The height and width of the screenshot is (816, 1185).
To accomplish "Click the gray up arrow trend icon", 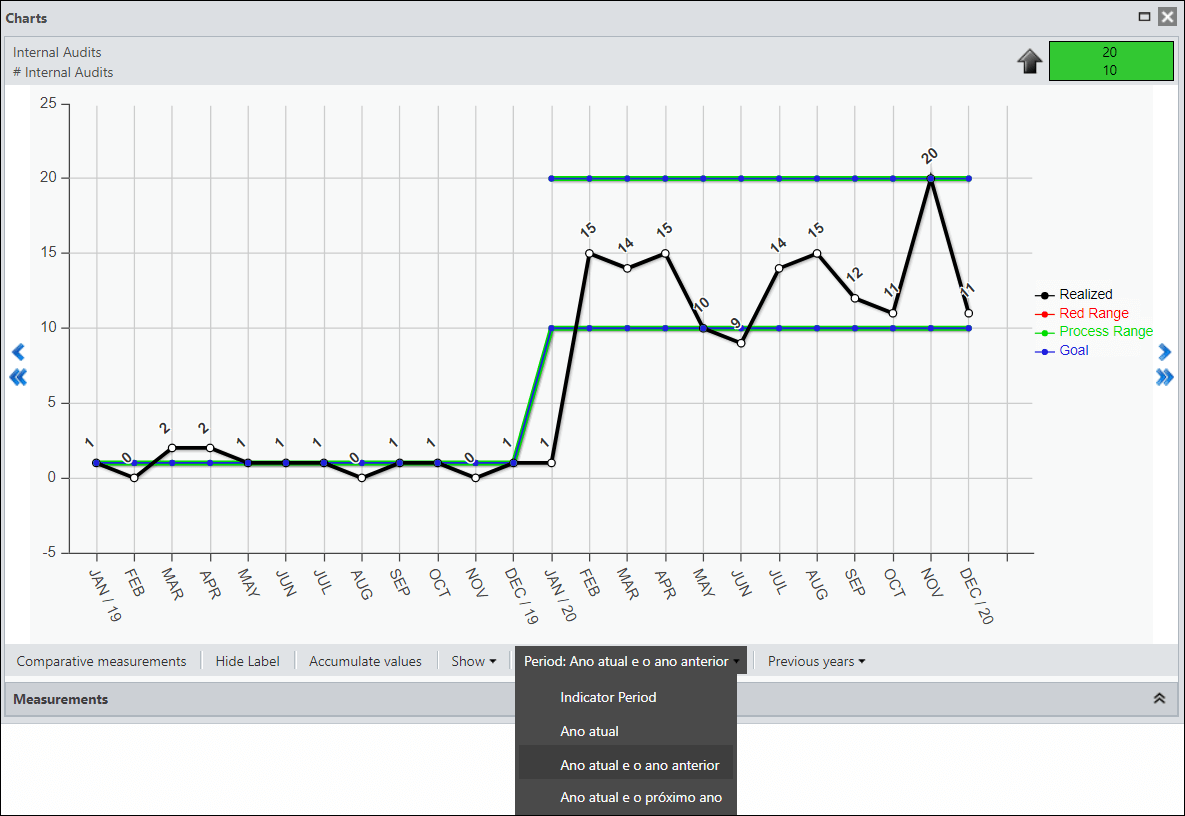I will [x=1029, y=61].
